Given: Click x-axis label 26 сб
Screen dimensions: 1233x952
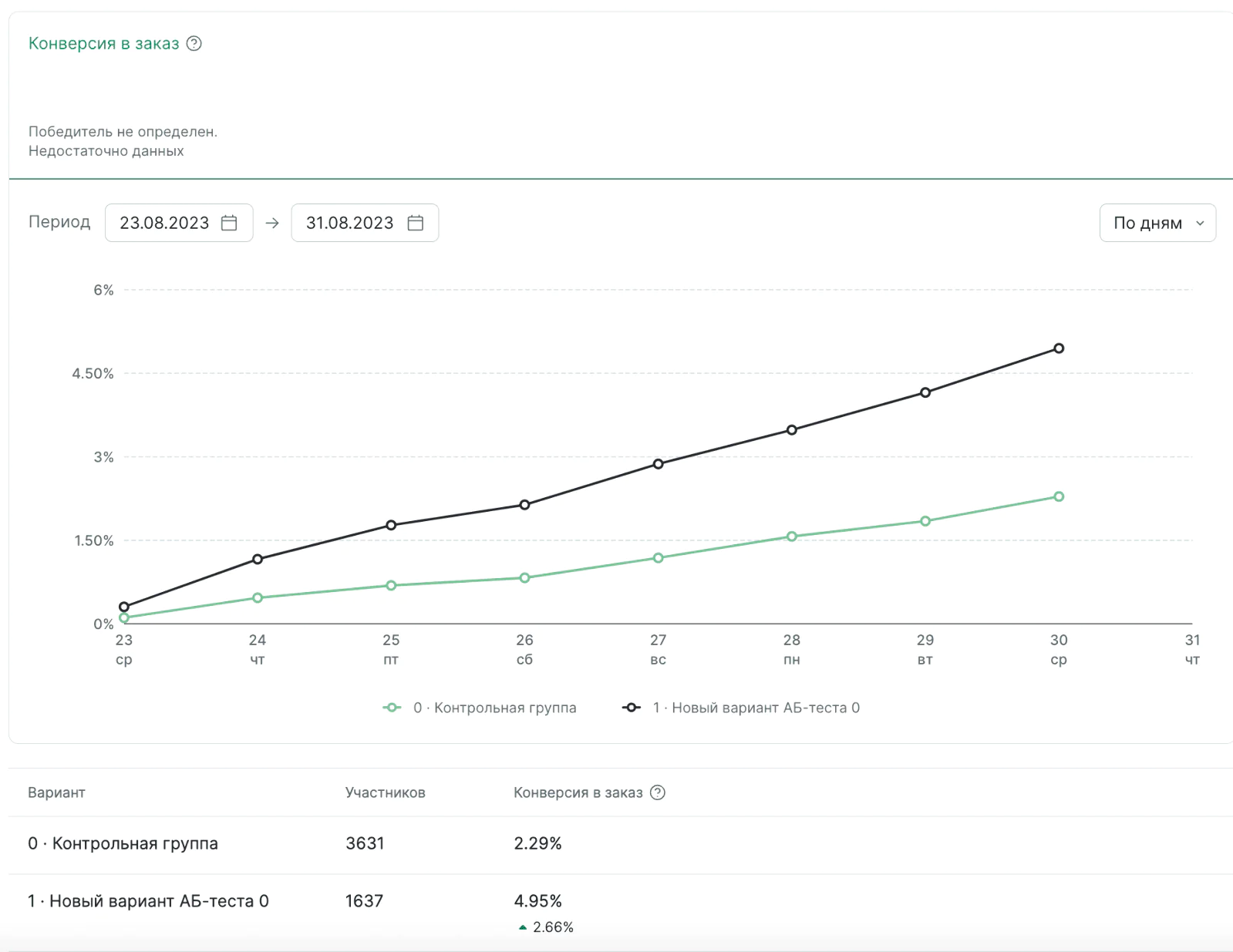Looking at the screenshot, I should pos(524,650).
